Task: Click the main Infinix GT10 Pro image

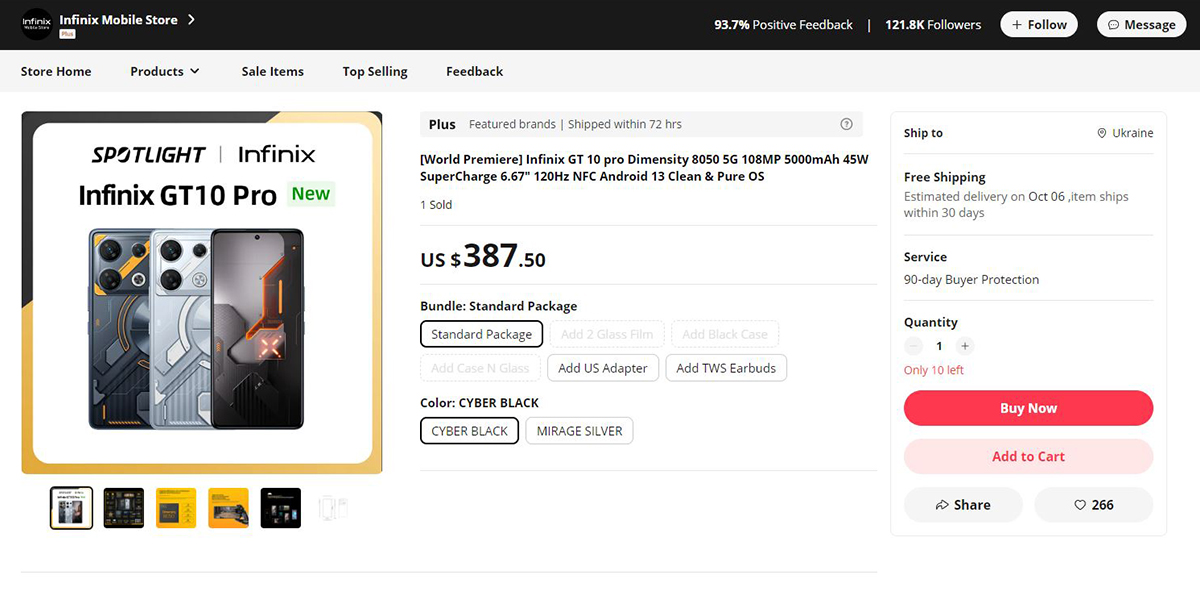Action: (x=202, y=292)
